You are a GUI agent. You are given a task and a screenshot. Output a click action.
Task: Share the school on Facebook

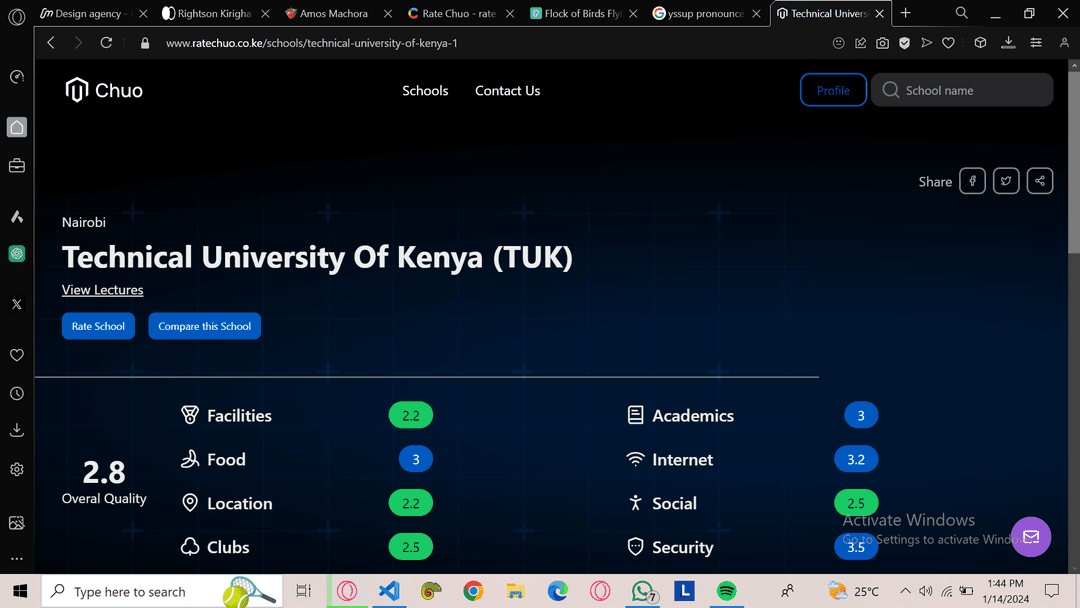[972, 181]
